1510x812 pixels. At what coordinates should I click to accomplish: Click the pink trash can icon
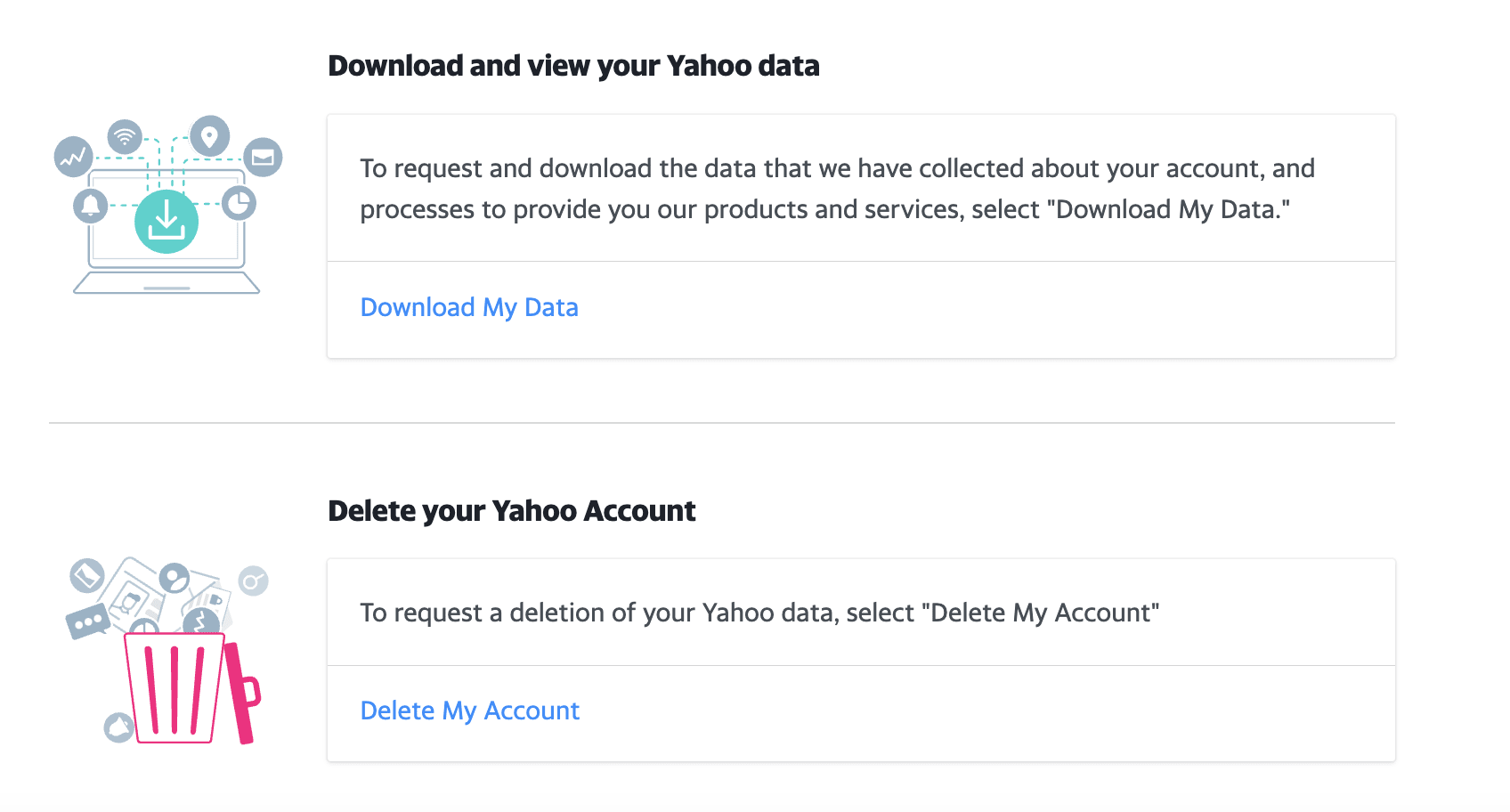175,688
